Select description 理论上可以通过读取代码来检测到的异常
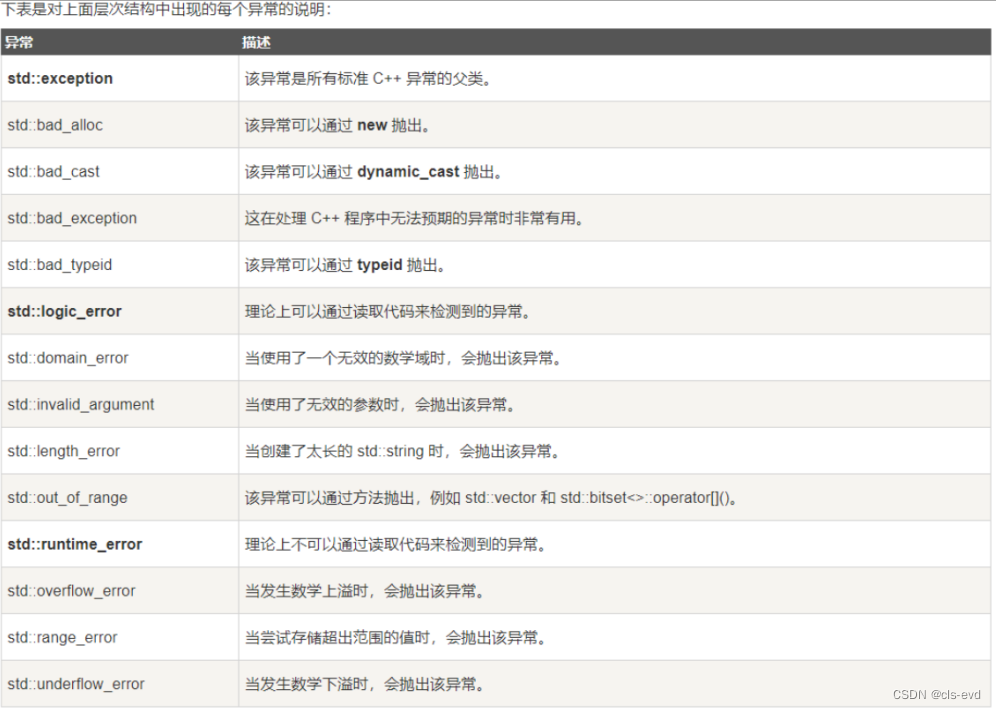The image size is (996, 709). [x=387, y=311]
